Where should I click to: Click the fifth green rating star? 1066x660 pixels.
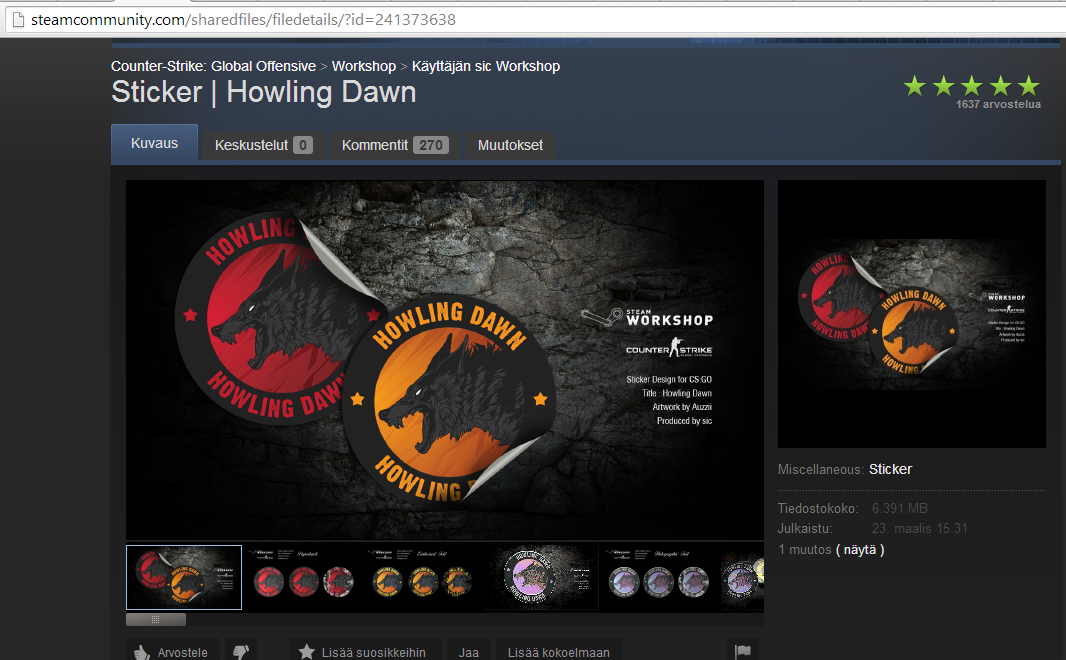click(x=1029, y=85)
